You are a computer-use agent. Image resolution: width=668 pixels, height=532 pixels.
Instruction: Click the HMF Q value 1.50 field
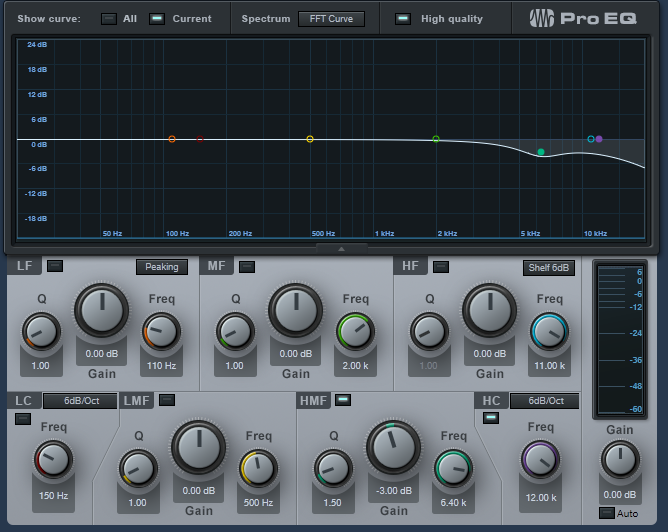coord(332,503)
